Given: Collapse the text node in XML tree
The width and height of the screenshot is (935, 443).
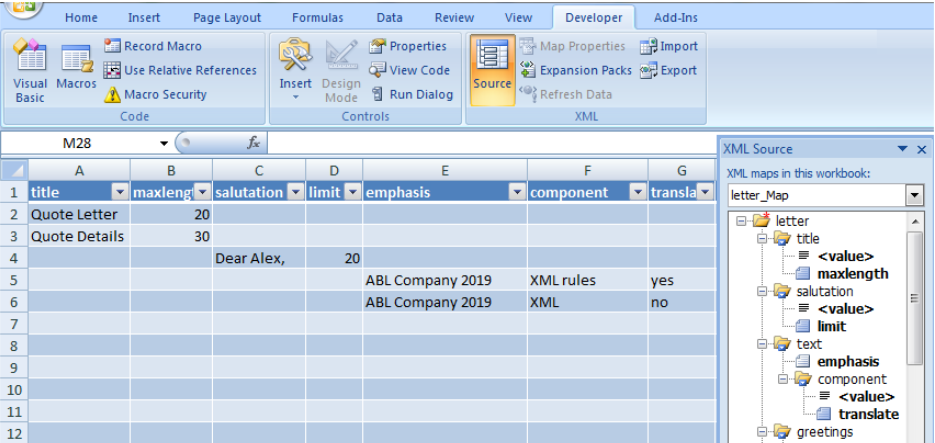Looking at the screenshot, I should pyautogui.click(x=761, y=343).
